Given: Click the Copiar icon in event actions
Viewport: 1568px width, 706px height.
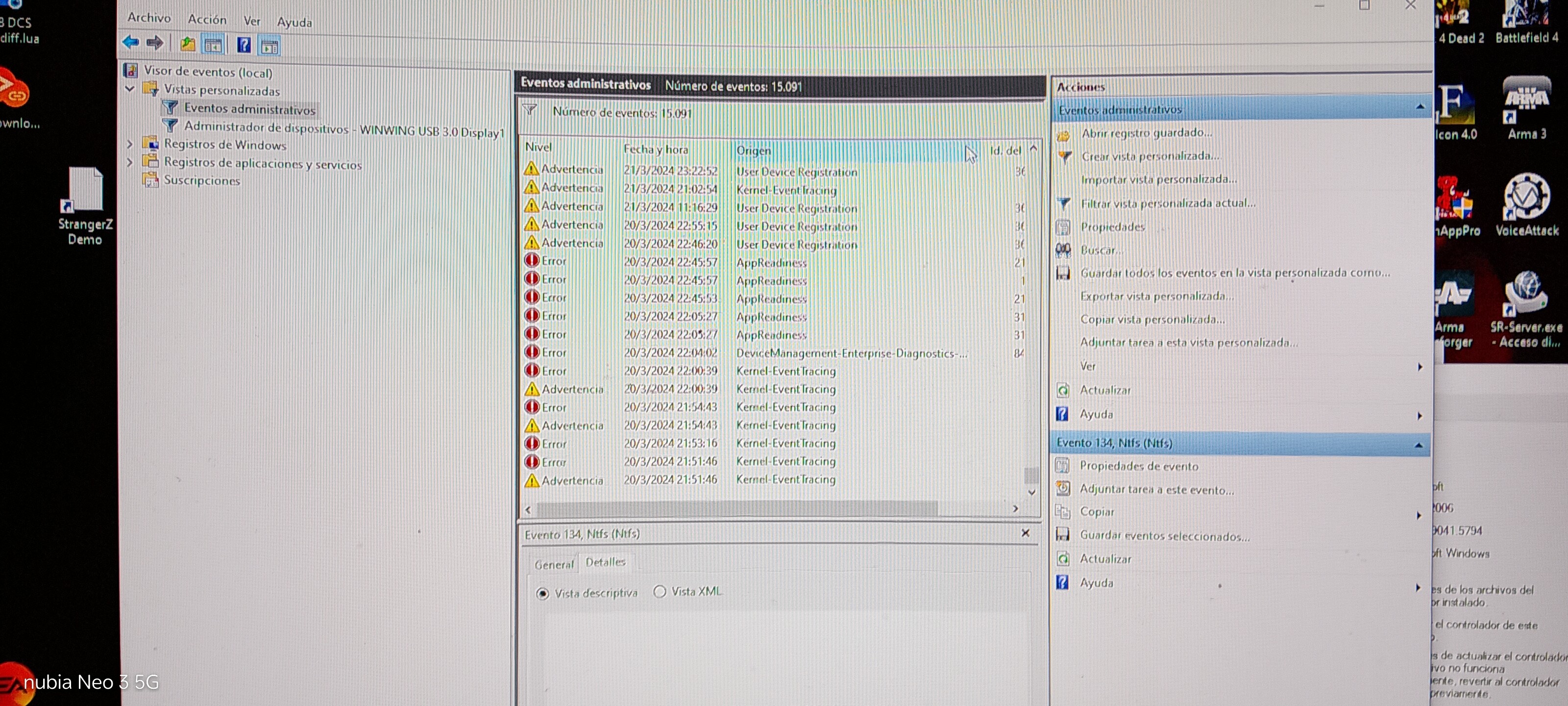Looking at the screenshot, I should 1062,512.
